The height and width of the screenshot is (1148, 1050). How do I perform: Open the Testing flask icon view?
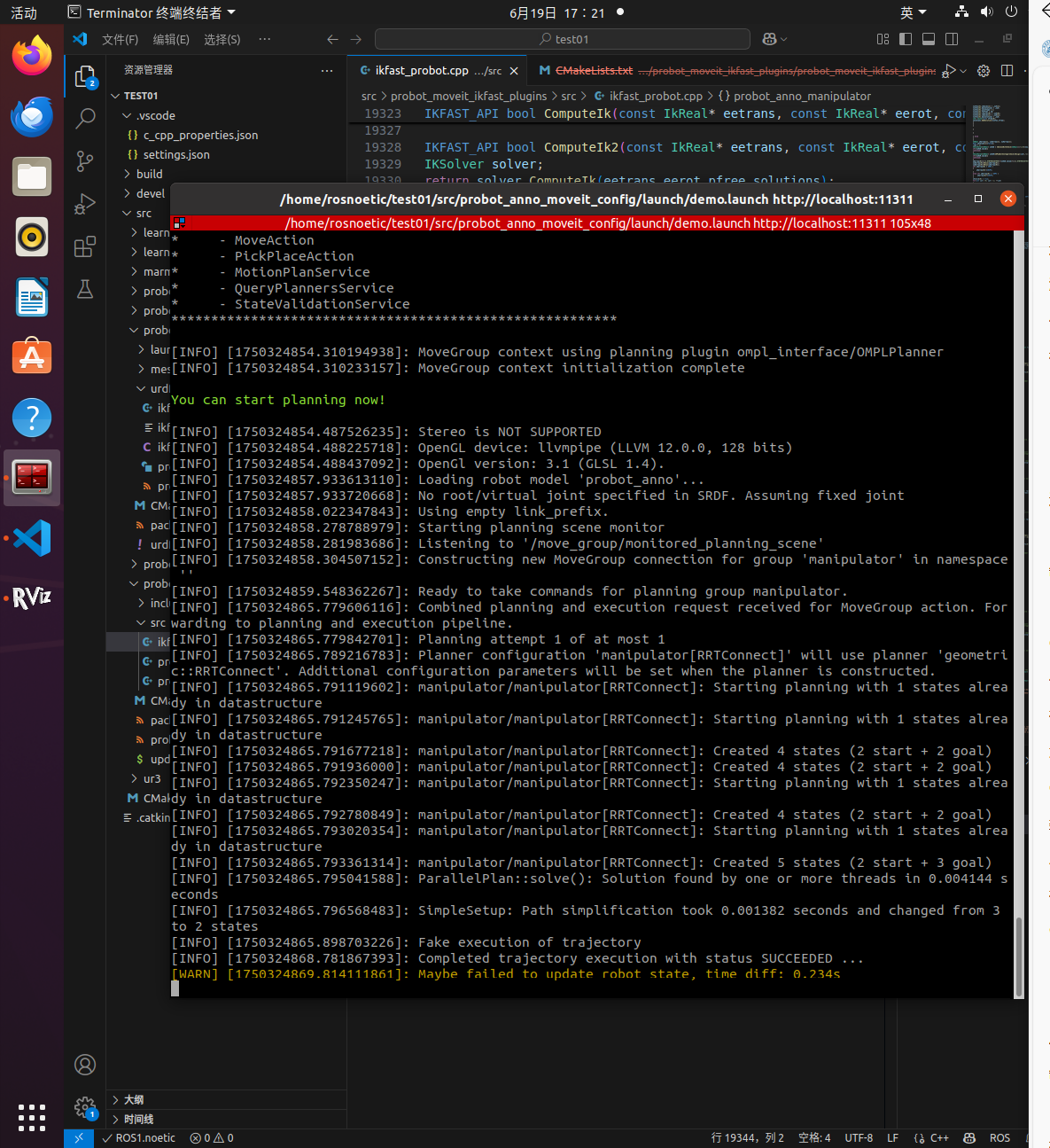coord(85,289)
